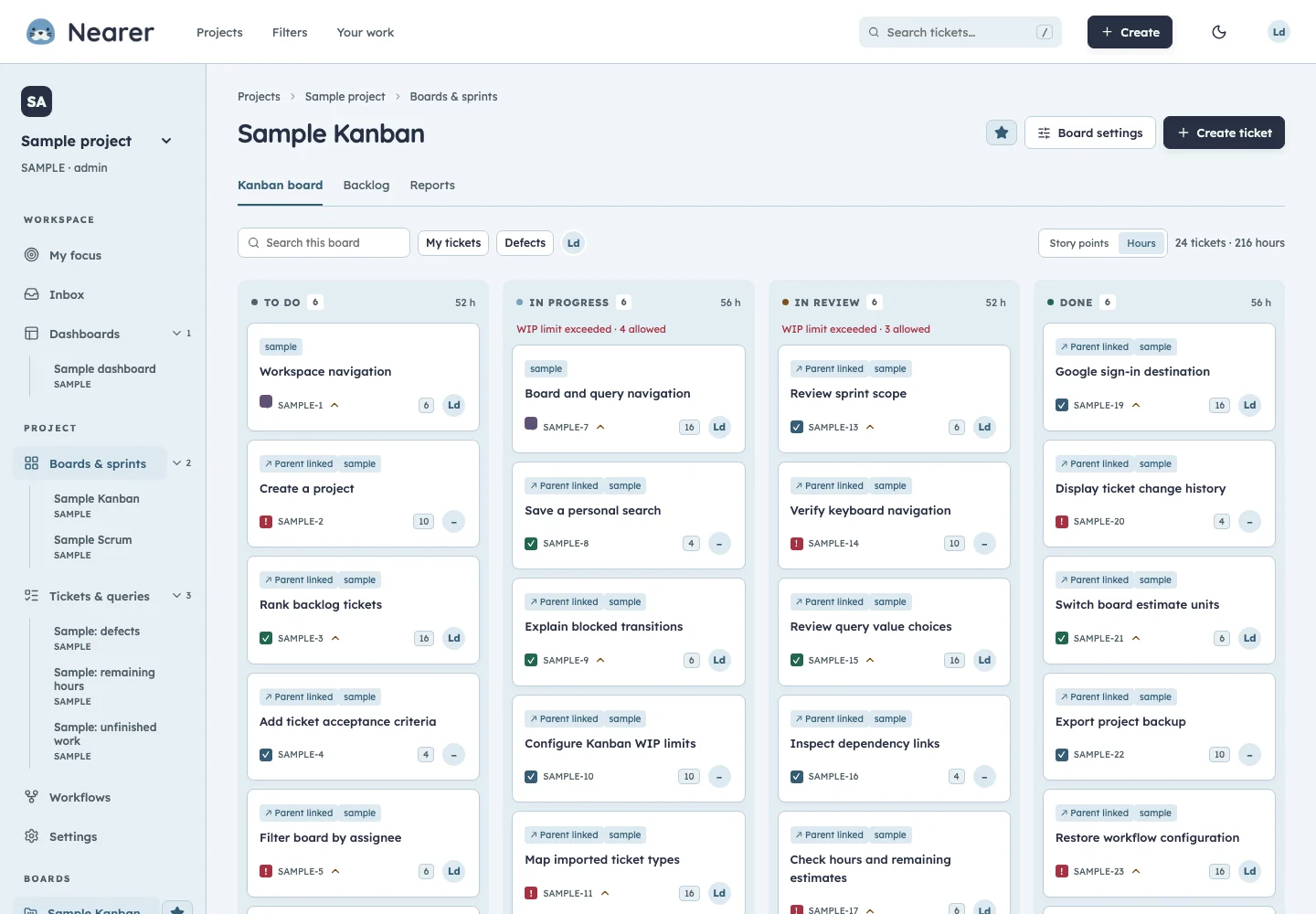Open Your work page
The image size is (1316, 914).
pyautogui.click(x=366, y=32)
